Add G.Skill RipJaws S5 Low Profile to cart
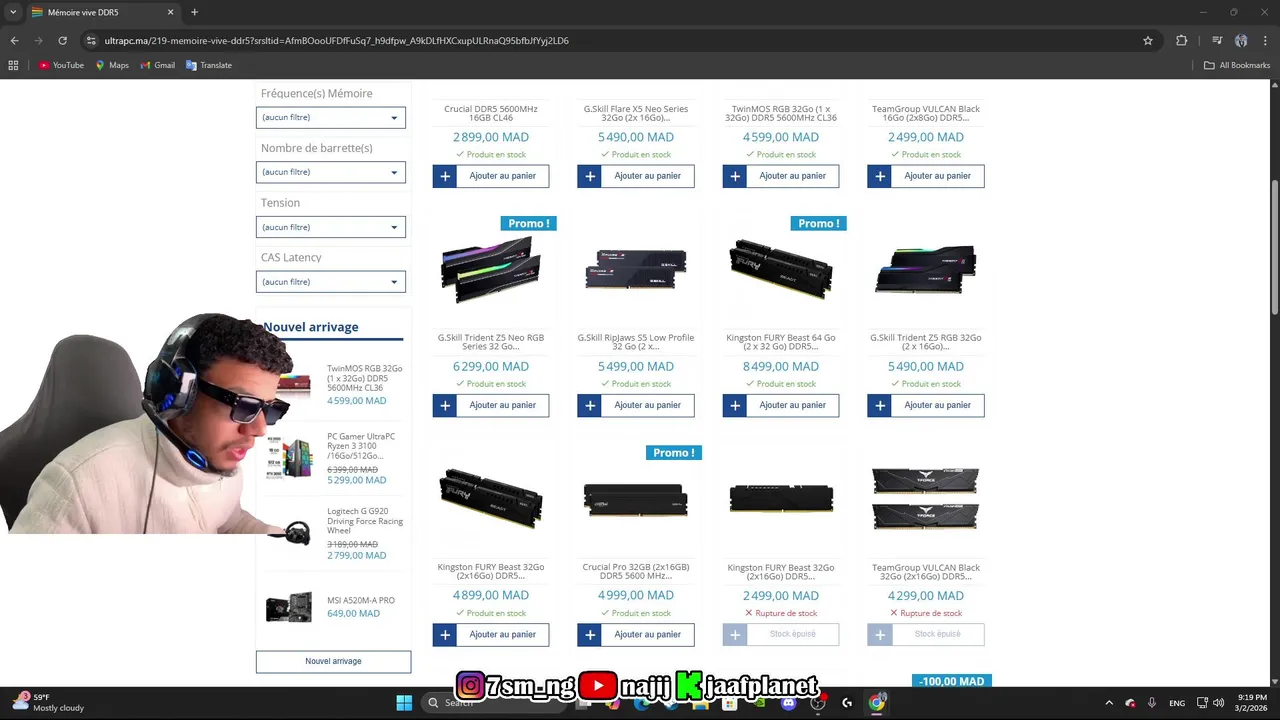This screenshot has height=720, width=1280. tap(636, 405)
